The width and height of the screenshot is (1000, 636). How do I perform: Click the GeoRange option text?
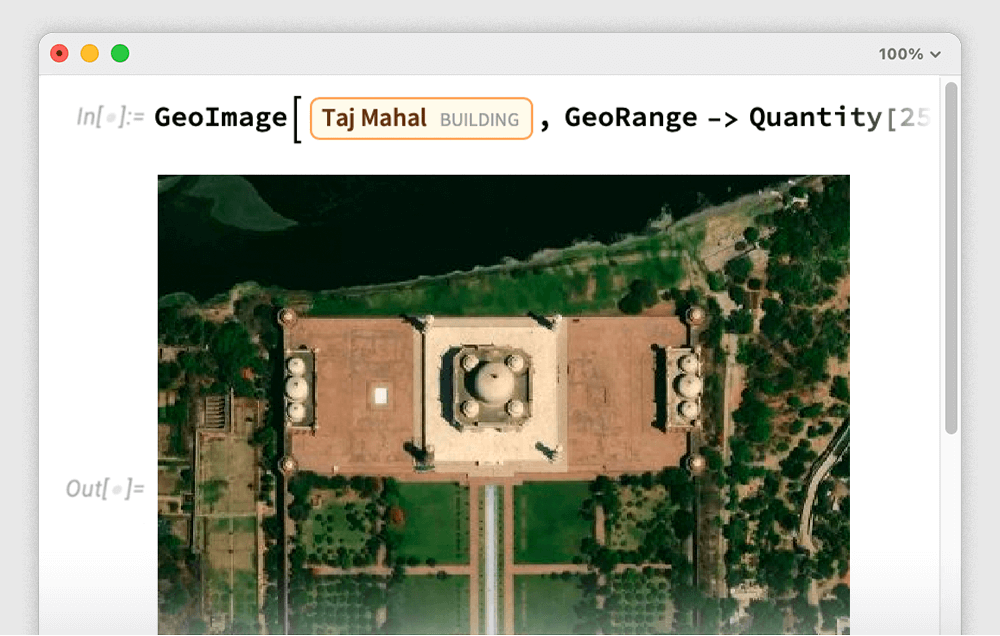pyautogui.click(x=630, y=118)
